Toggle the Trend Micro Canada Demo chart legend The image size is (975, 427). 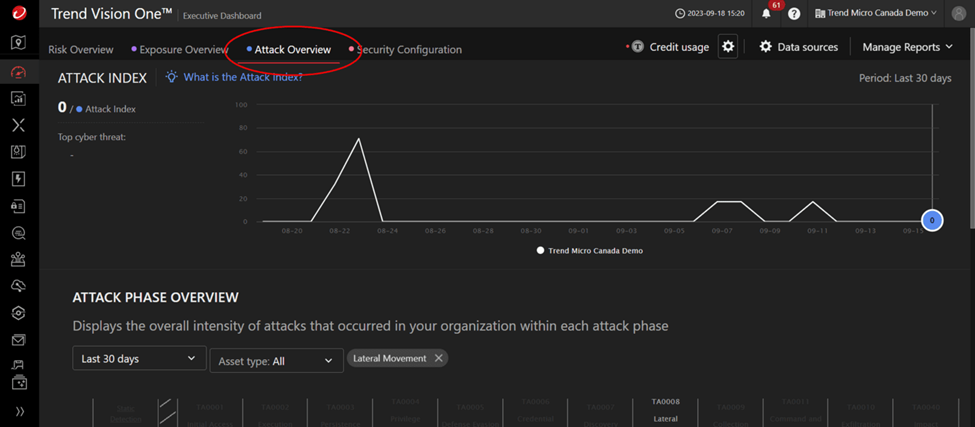[x=589, y=250]
